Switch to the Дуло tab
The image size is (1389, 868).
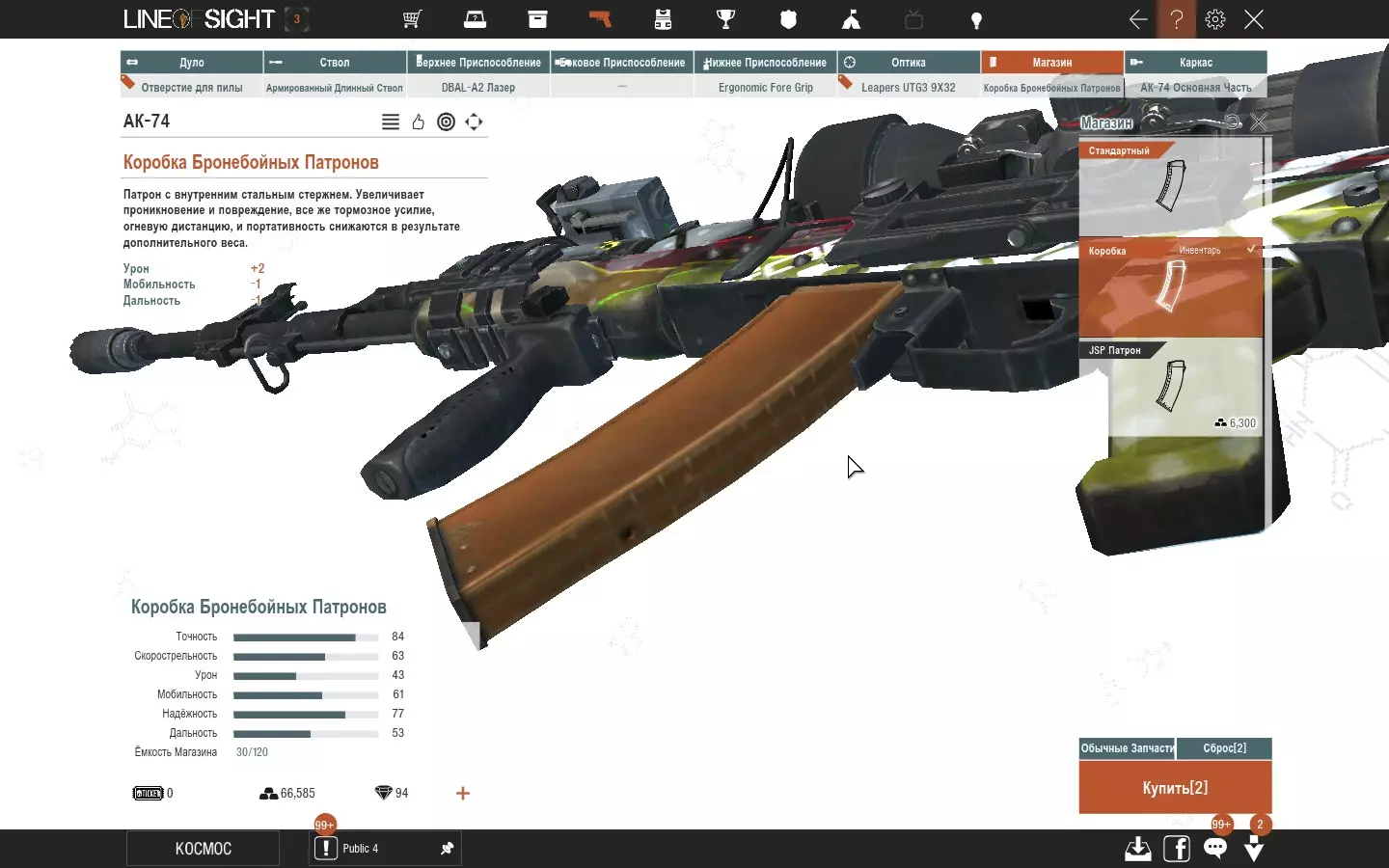191,62
